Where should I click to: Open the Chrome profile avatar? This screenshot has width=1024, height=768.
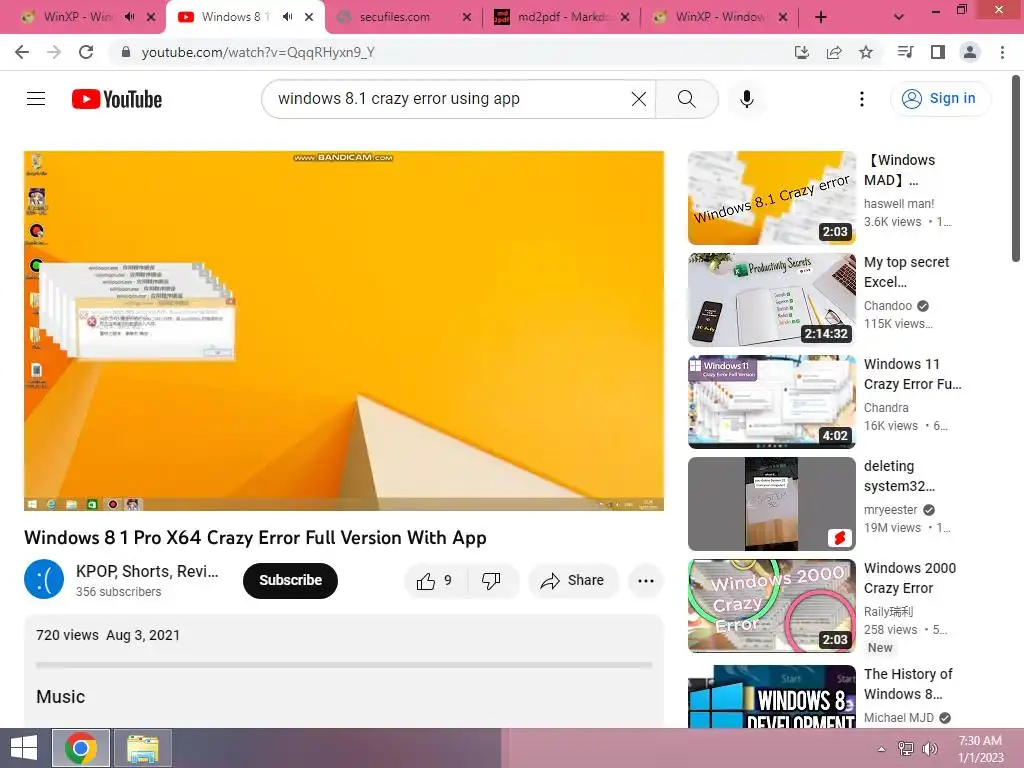pyautogui.click(x=970, y=52)
